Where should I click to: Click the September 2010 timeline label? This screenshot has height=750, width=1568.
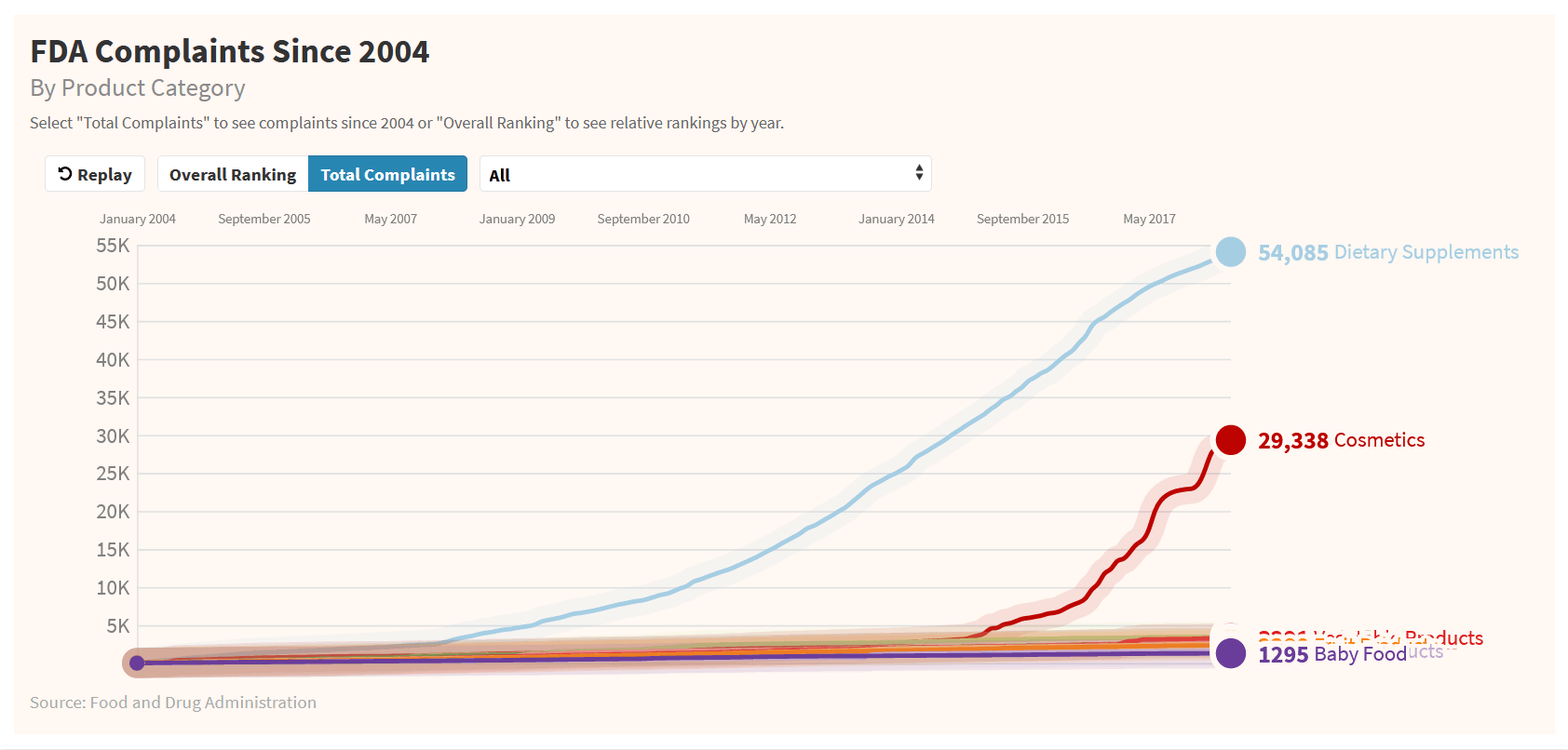[643, 219]
